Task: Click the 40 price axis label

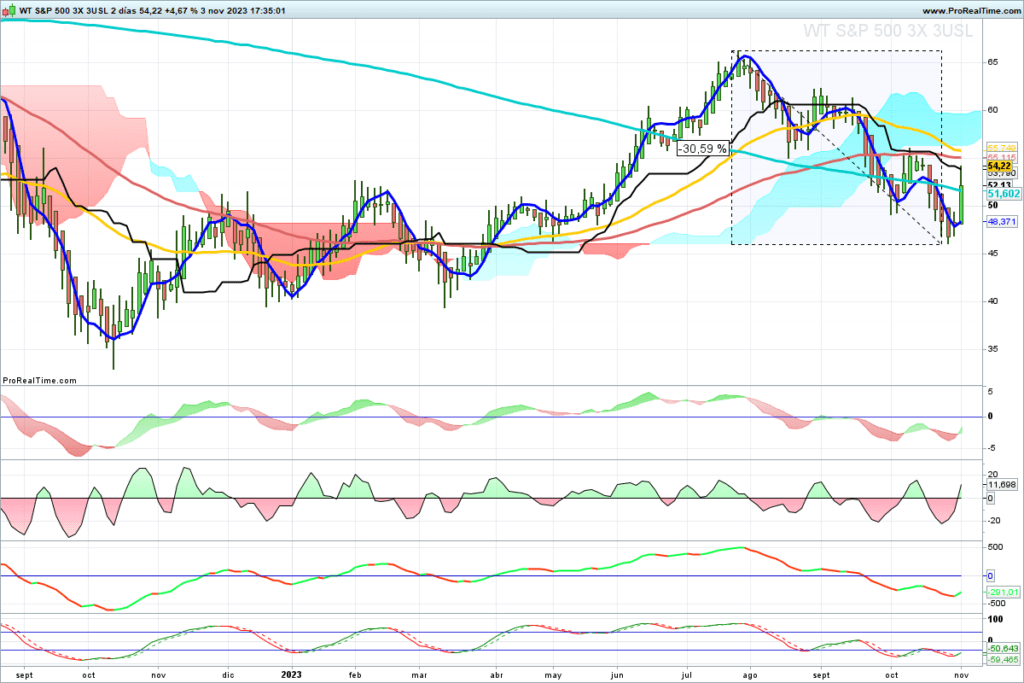Action: tap(992, 301)
